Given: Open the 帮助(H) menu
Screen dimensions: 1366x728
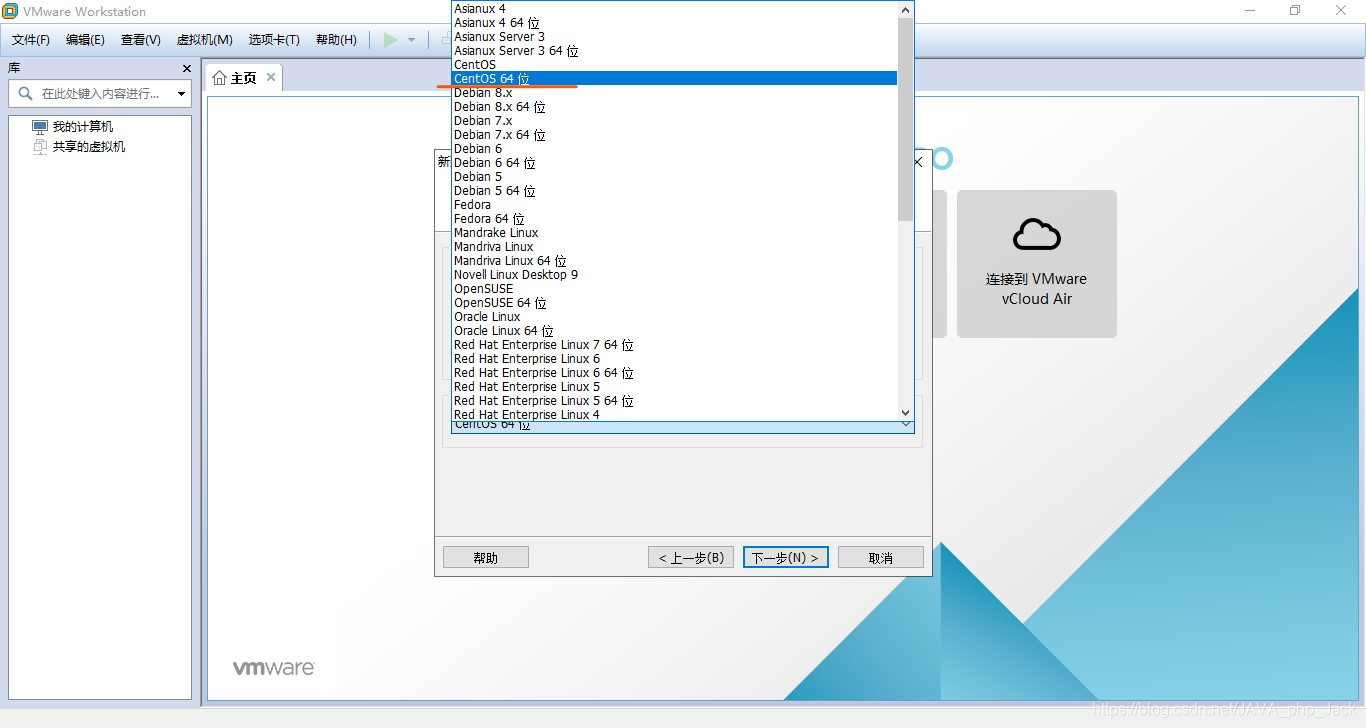Looking at the screenshot, I should 336,40.
